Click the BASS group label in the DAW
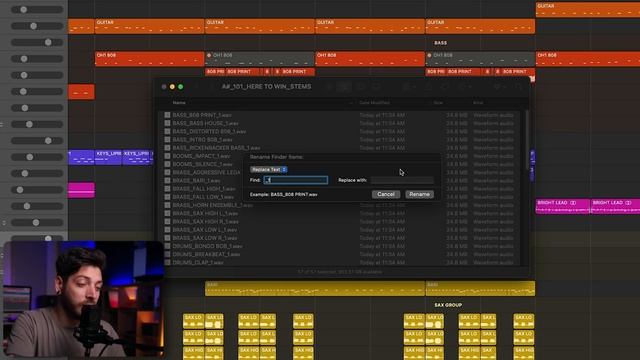Viewport: 640px width, 360px height. click(x=440, y=43)
